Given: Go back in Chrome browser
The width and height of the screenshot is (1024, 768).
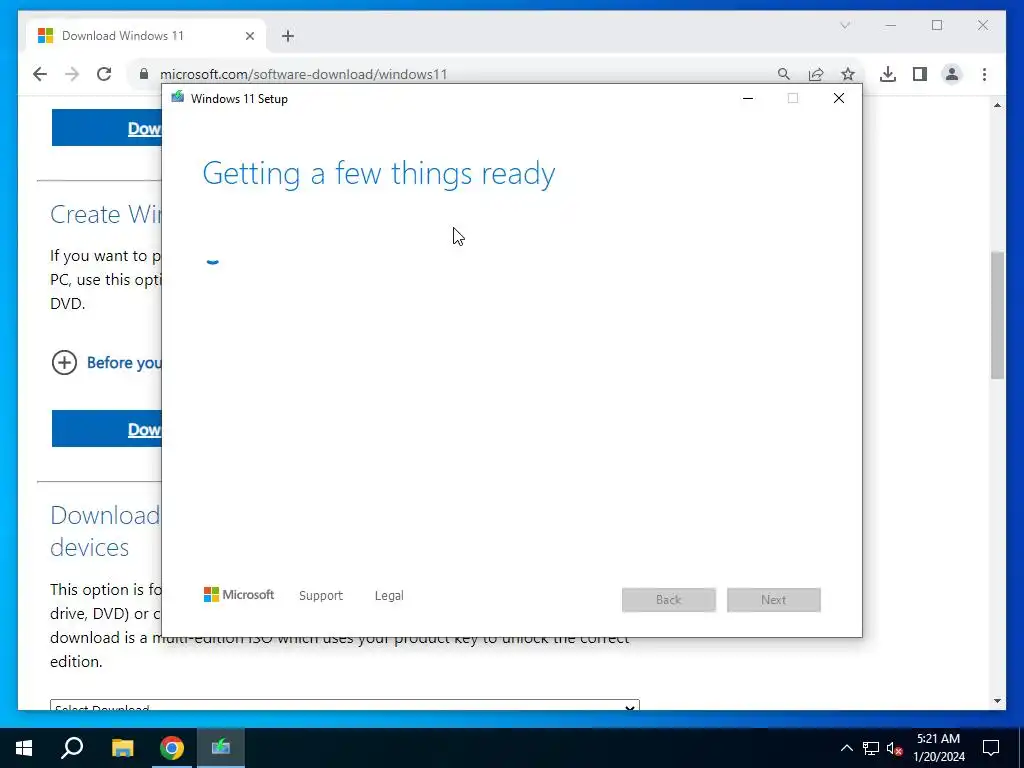Looking at the screenshot, I should (x=40, y=74).
